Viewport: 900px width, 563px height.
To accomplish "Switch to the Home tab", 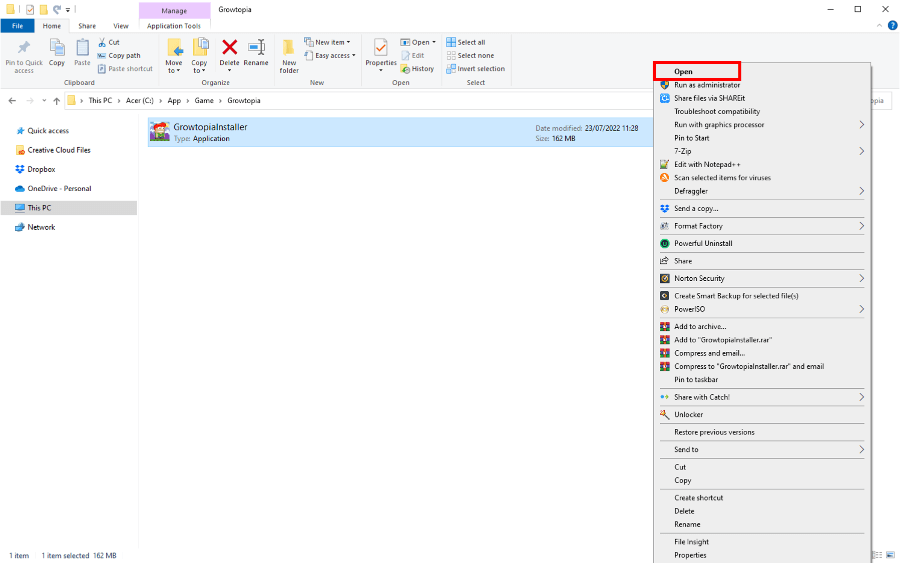I will coord(52,26).
